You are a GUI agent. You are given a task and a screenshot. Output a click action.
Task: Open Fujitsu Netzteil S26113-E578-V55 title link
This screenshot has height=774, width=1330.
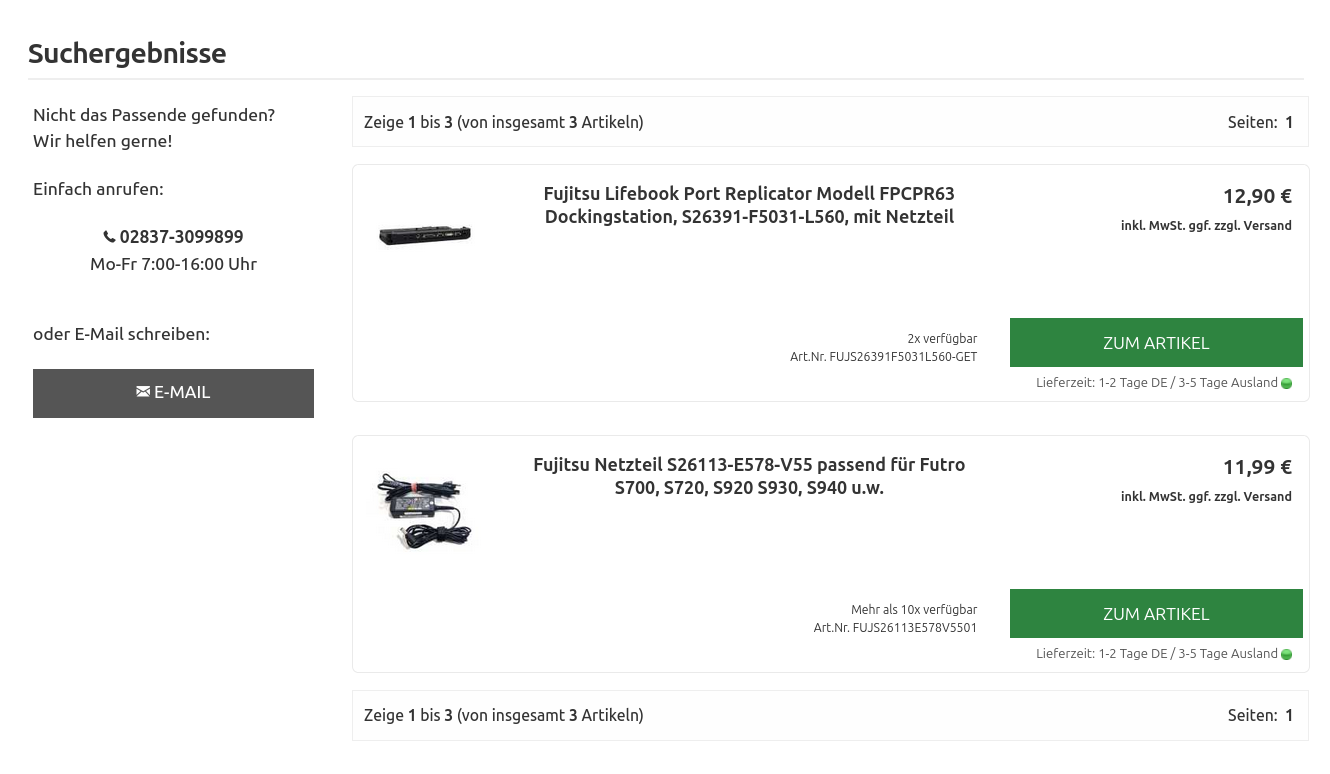[x=749, y=476]
